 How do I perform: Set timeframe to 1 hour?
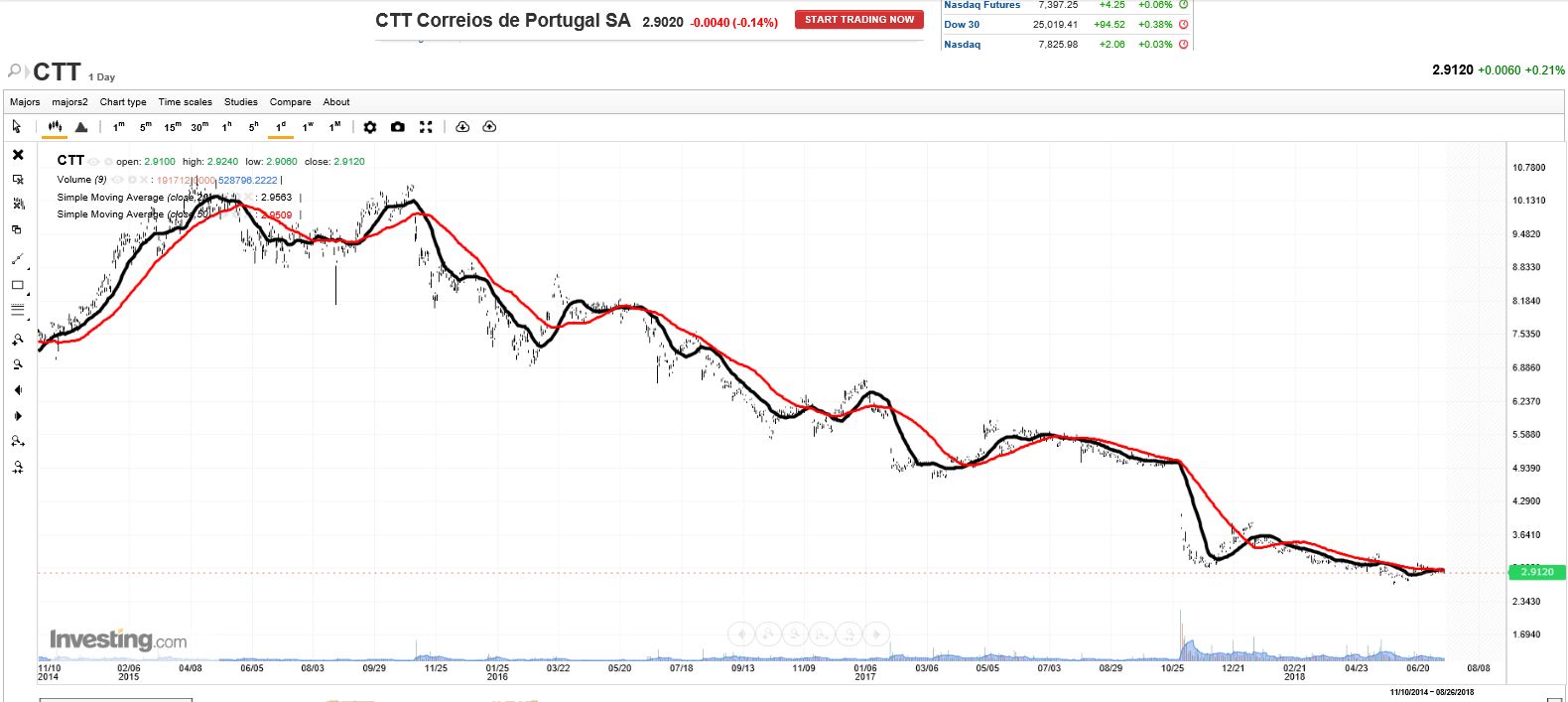(227, 127)
